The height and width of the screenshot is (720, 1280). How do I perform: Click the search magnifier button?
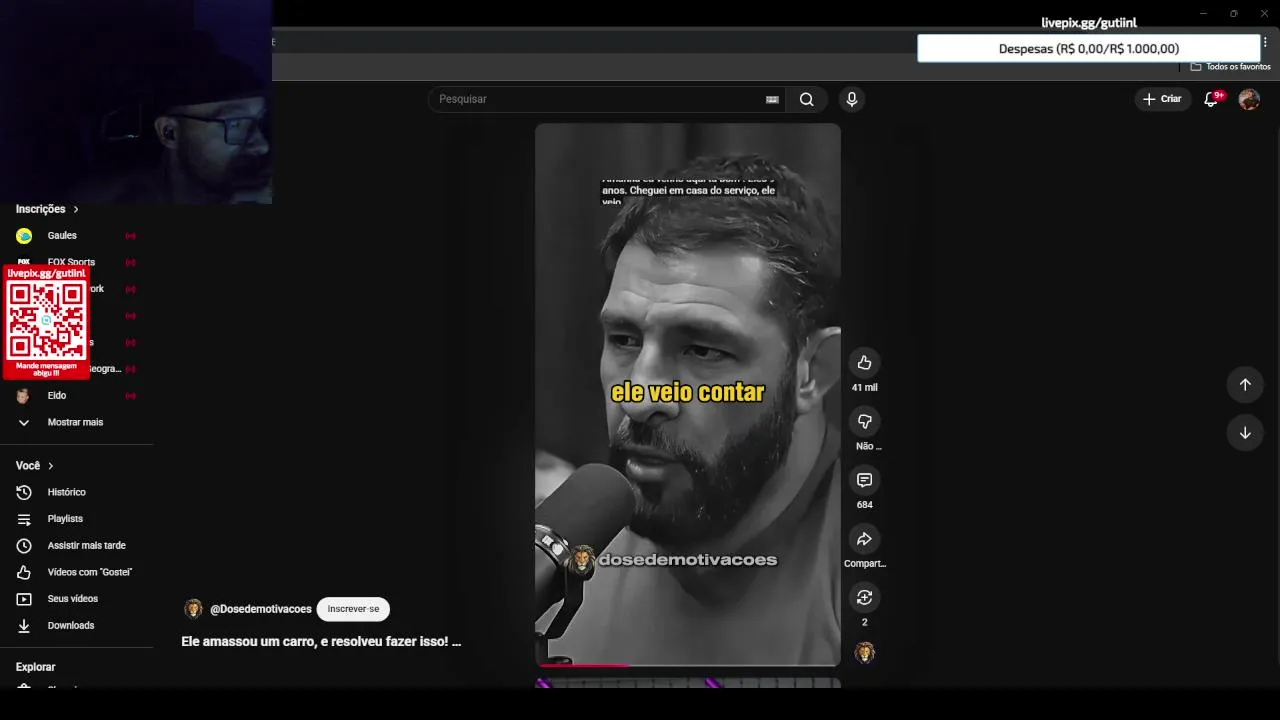807,99
